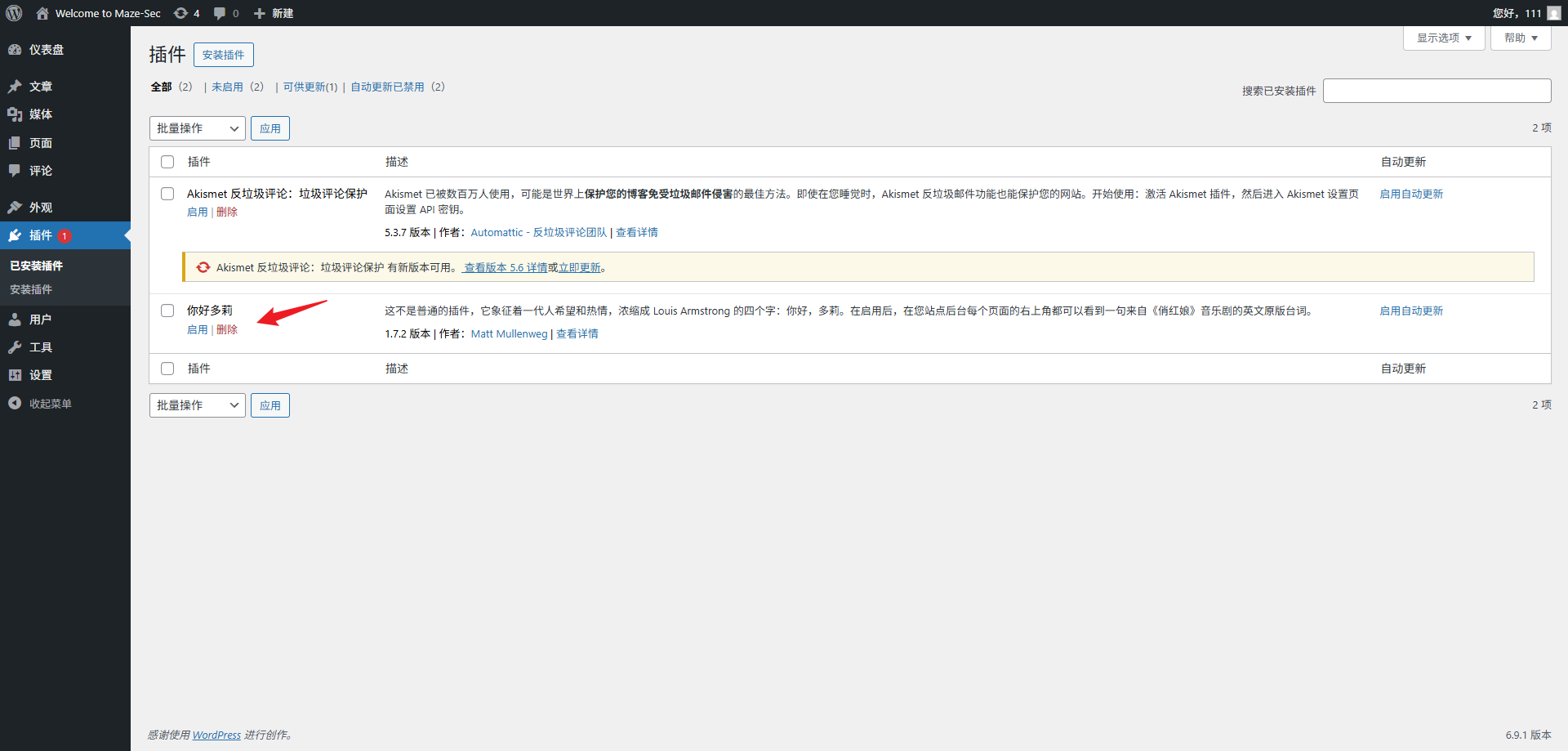Switch to the 未启用 filter tab
This screenshot has width=1568, height=751.
pyautogui.click(x=227, y=87)
